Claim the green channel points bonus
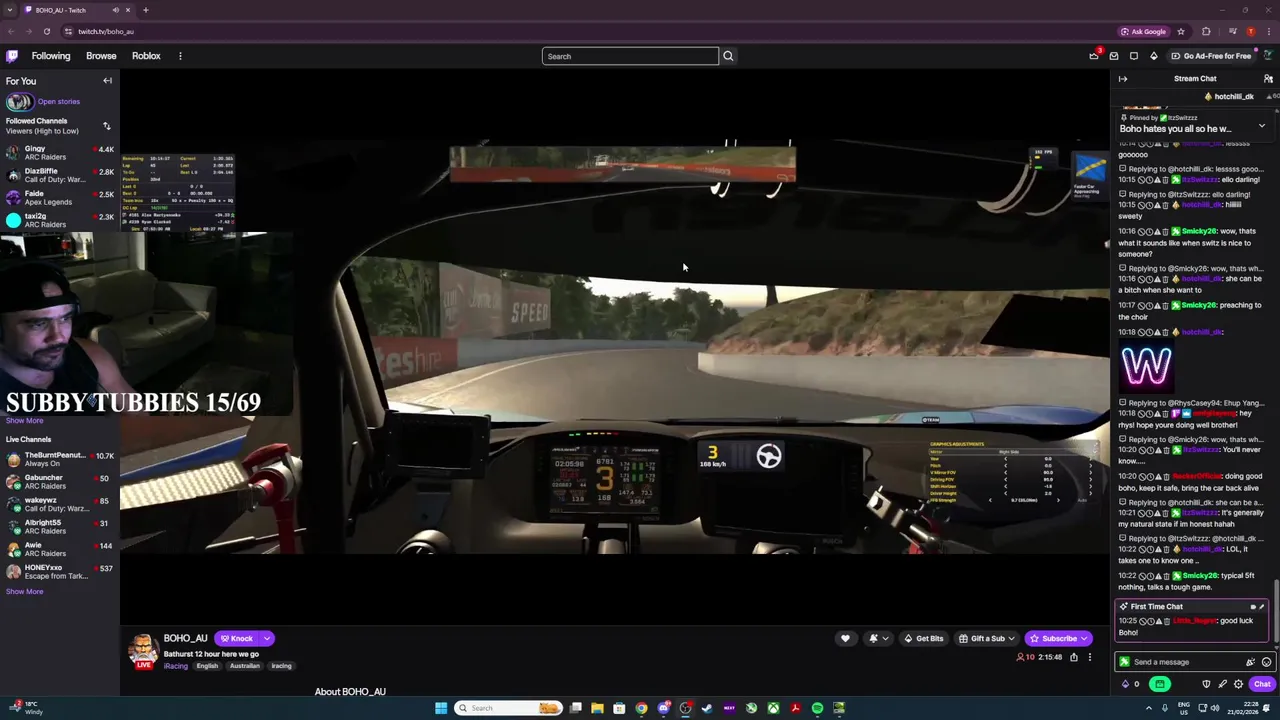1280x720 pixels. [x=1160, y=684]
